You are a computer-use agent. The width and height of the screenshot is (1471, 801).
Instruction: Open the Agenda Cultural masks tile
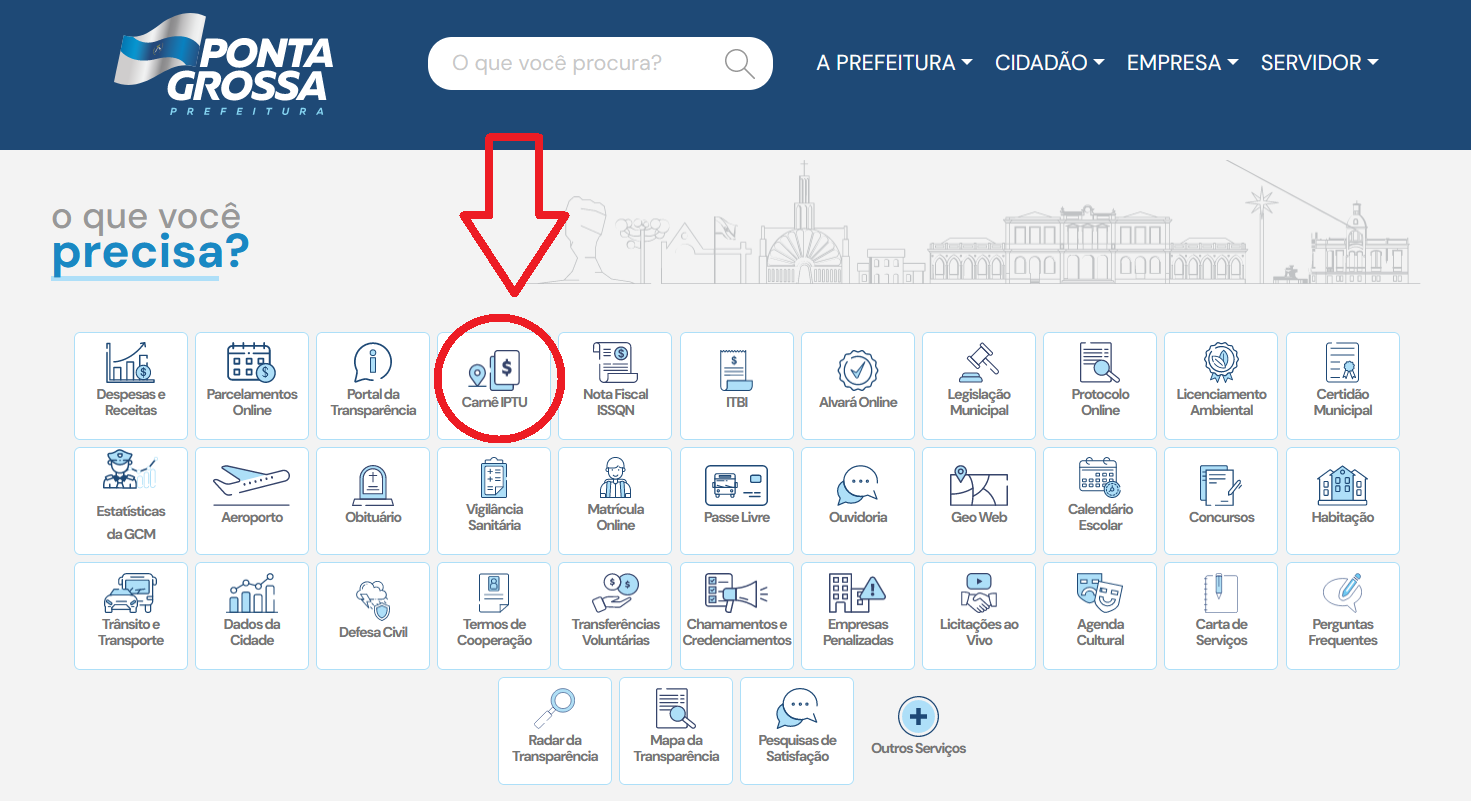[x=1100, y=616]
